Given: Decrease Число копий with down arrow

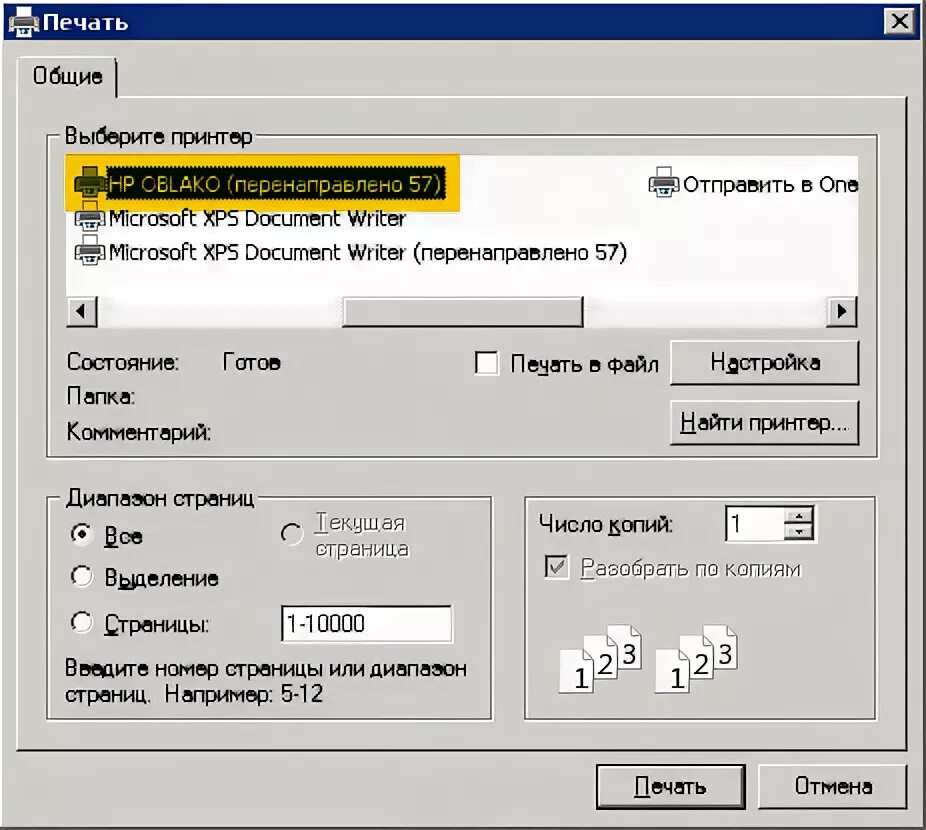Looking at the screenshot, I should pyautogui.click(x=798, y=532).
